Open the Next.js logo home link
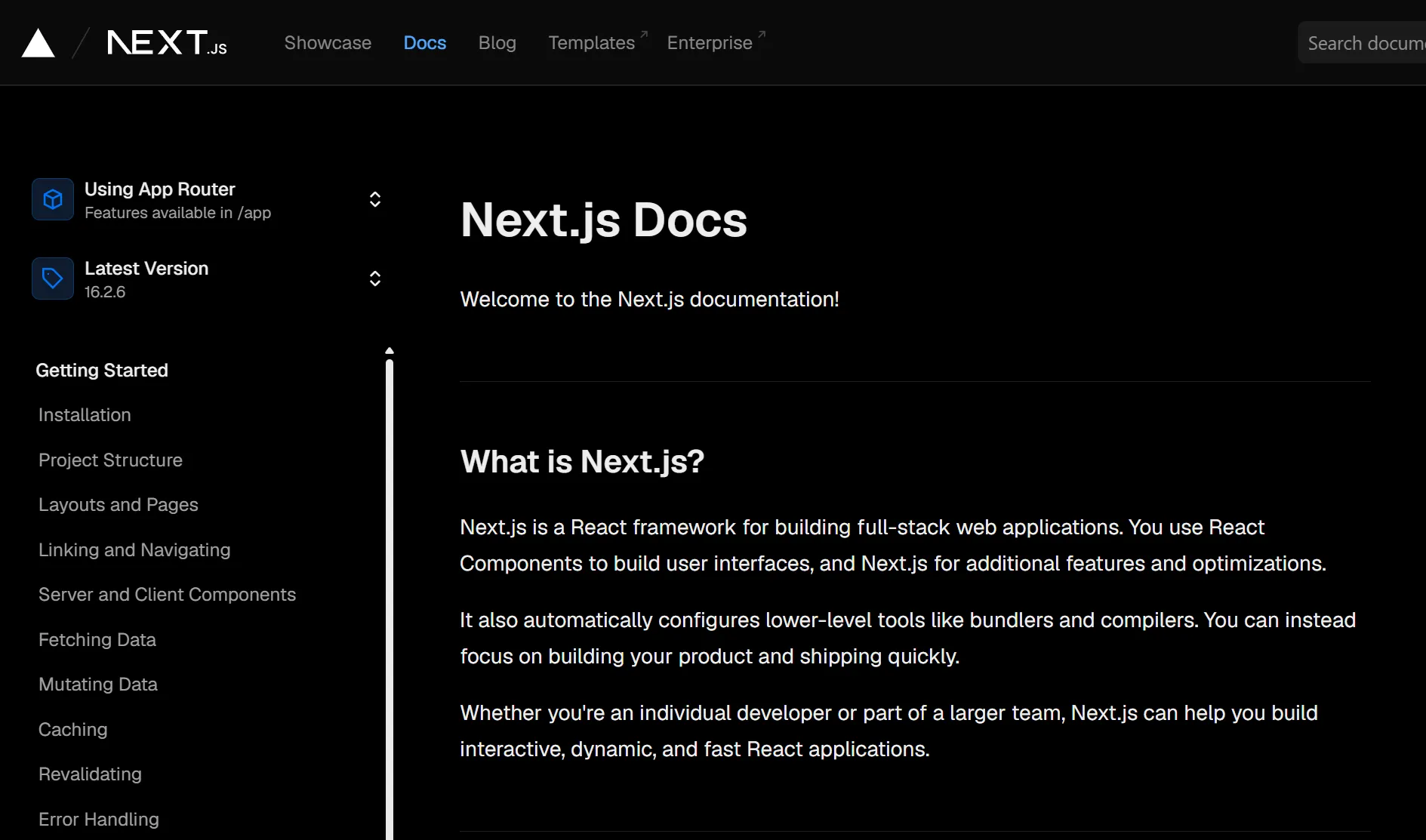The width and height of the screenshot is (1426, 840). (x=167, y=43)
